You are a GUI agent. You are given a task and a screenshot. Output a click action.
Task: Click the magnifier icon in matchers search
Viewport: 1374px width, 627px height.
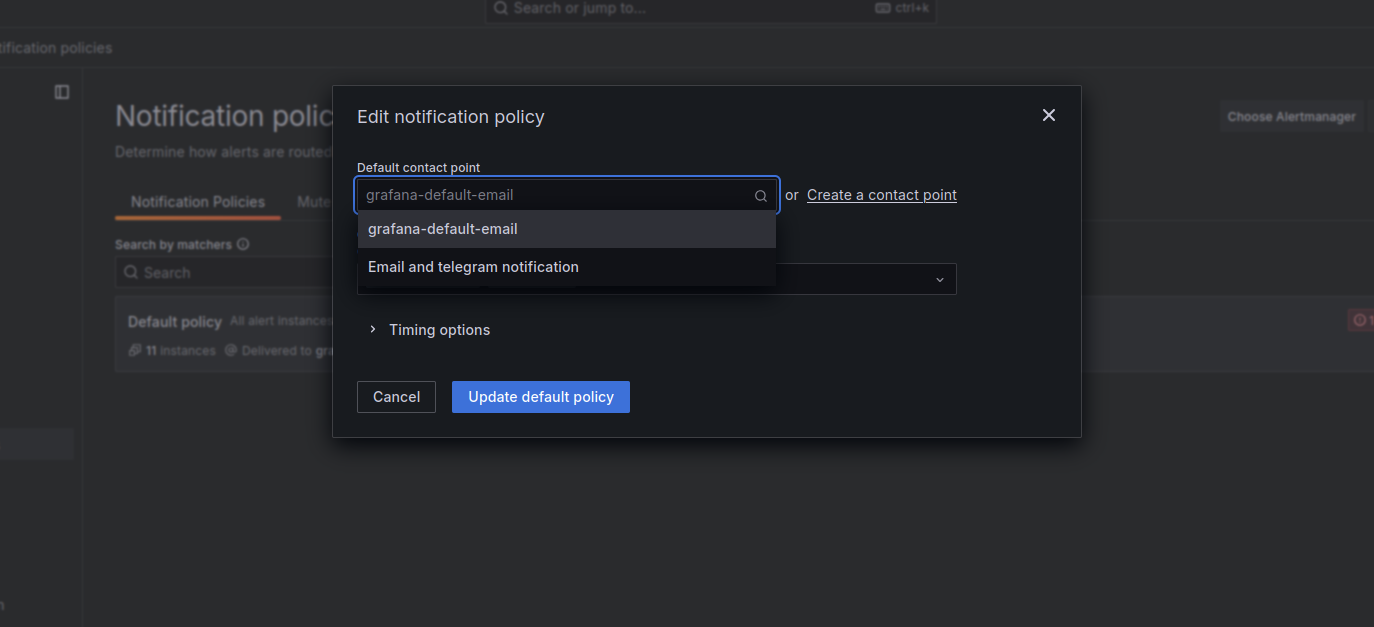130,272
